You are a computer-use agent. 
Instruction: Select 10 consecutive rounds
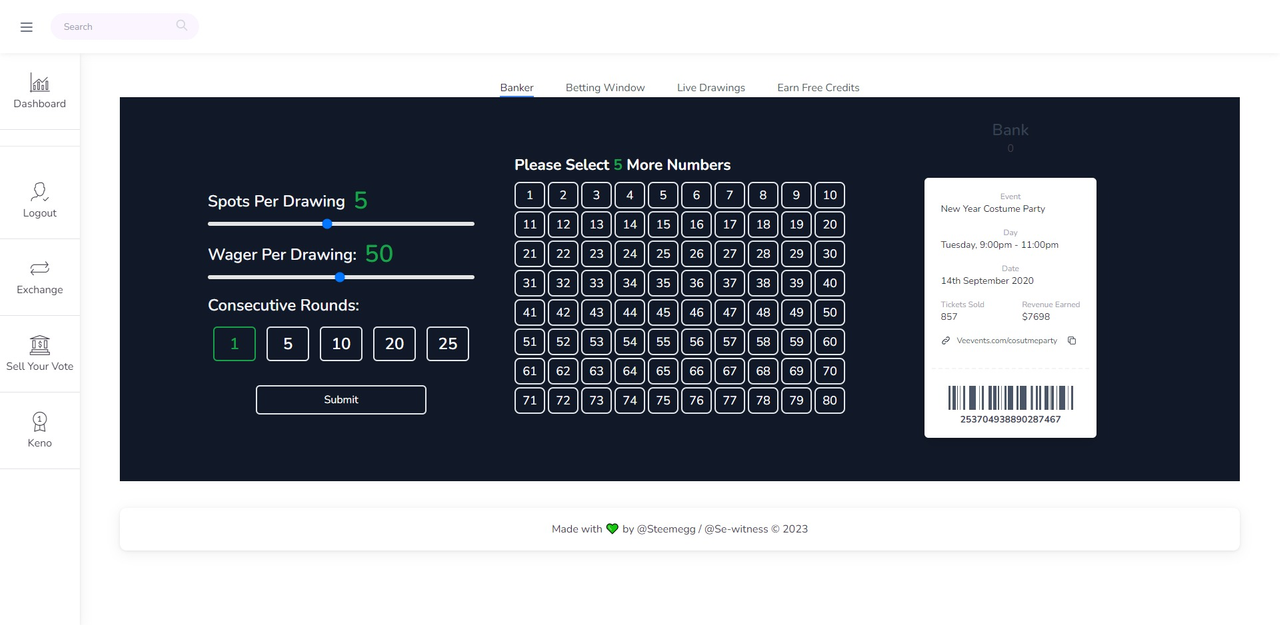click(x=341, y=344)
